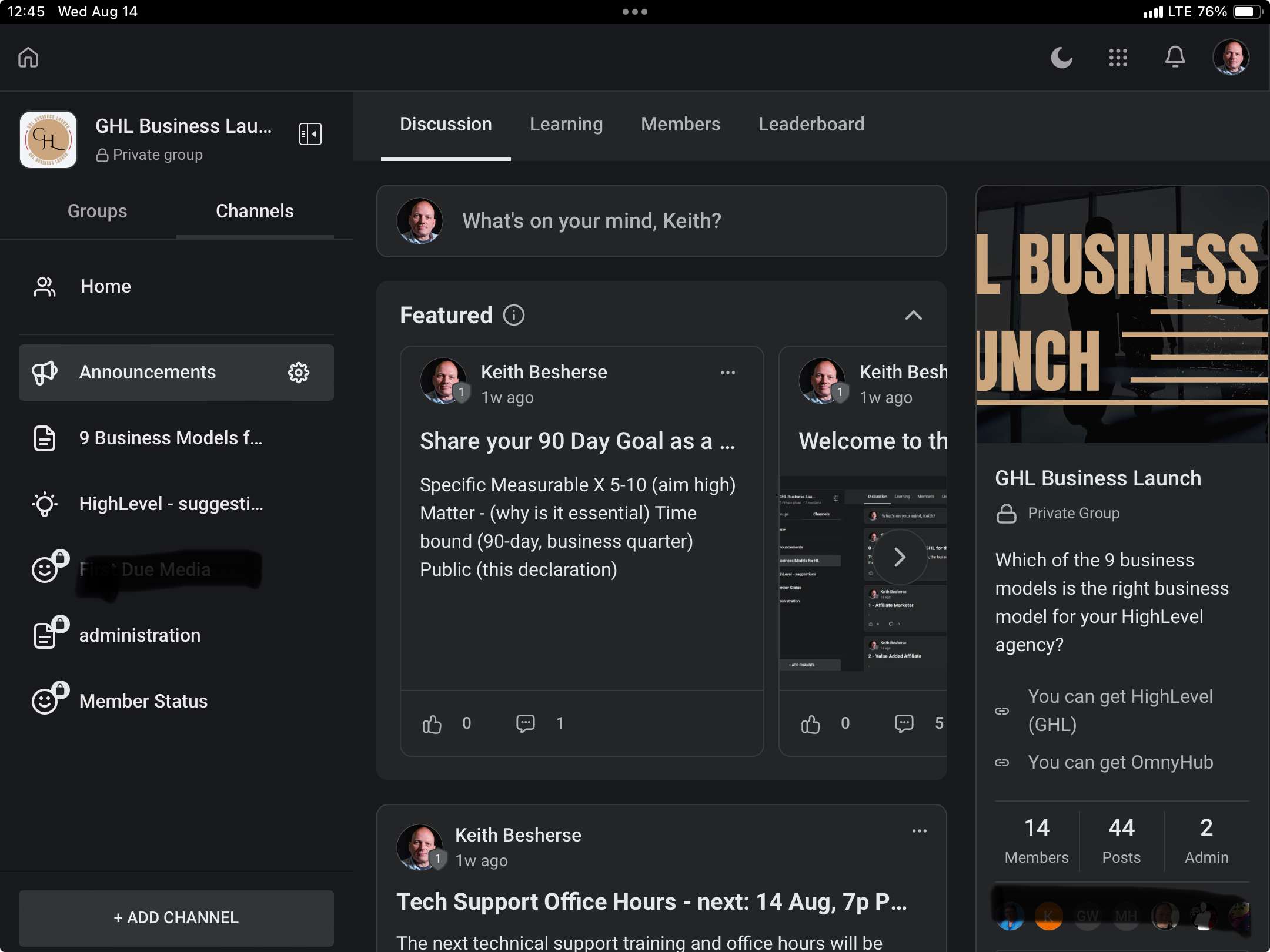1270x952 pixels.
Task: Open Announcements channel settings gear
Action: click(299, 373)
